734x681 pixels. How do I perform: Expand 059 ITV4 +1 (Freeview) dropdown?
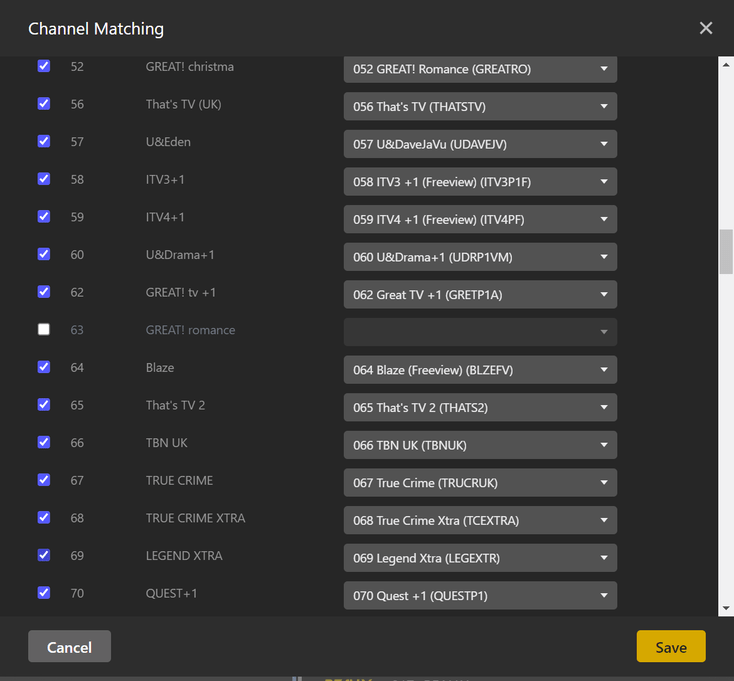click(x=480, y=220)
